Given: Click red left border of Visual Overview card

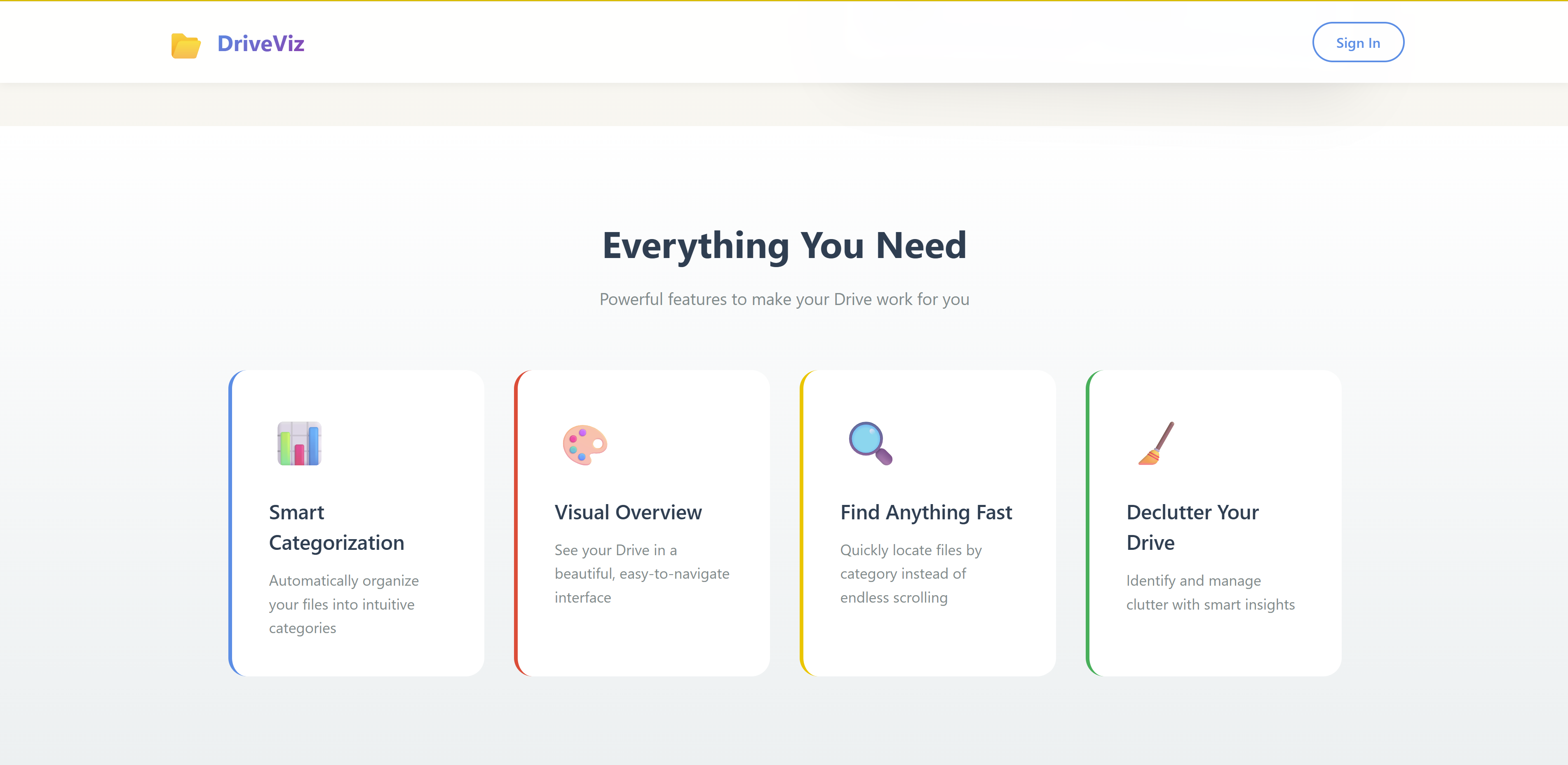Looking at the screenshot, I should [x=516, y=523].
